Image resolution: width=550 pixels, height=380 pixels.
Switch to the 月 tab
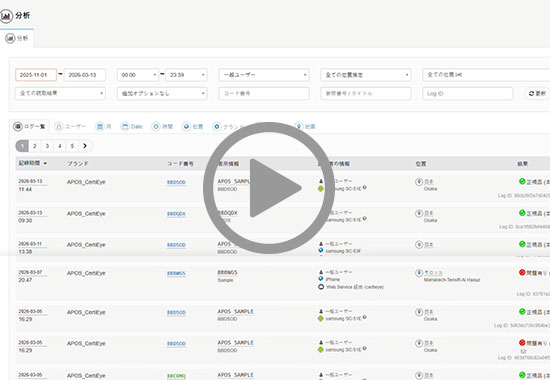103,126
